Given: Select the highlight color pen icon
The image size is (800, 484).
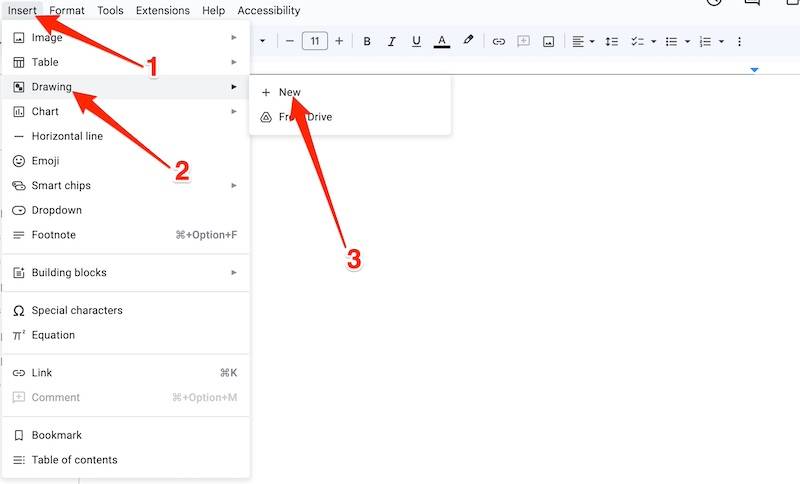Looking at the screenshot, I should (x=468, y=41).
